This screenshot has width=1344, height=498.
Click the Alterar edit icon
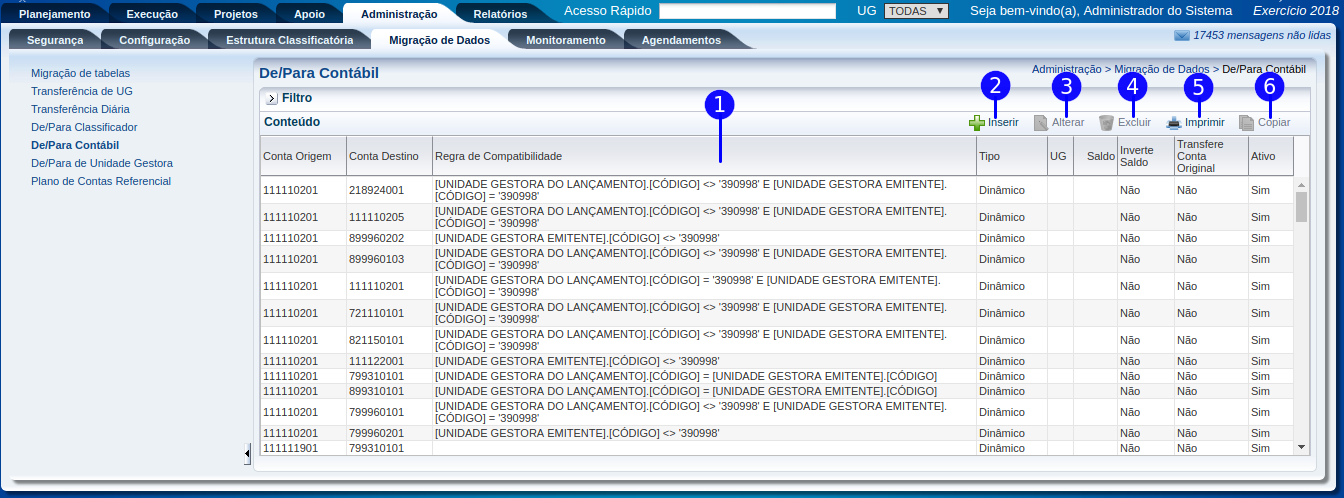pos(1041,123)
